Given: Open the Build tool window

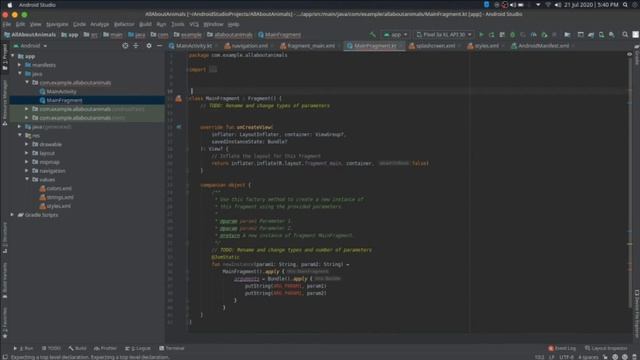Looking at the screenshot, I should pos(78,348).
